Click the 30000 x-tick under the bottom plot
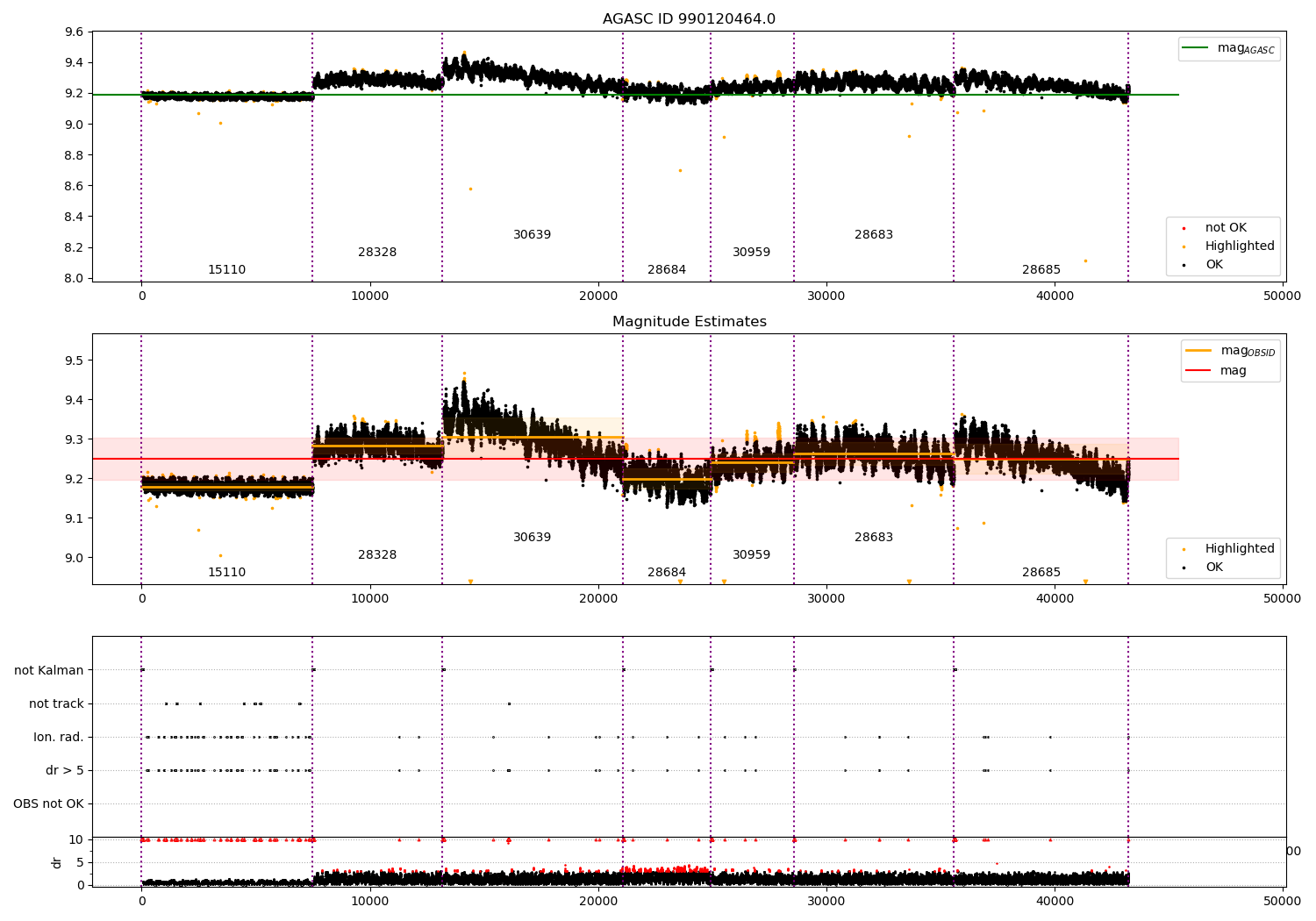 point(826,901)
